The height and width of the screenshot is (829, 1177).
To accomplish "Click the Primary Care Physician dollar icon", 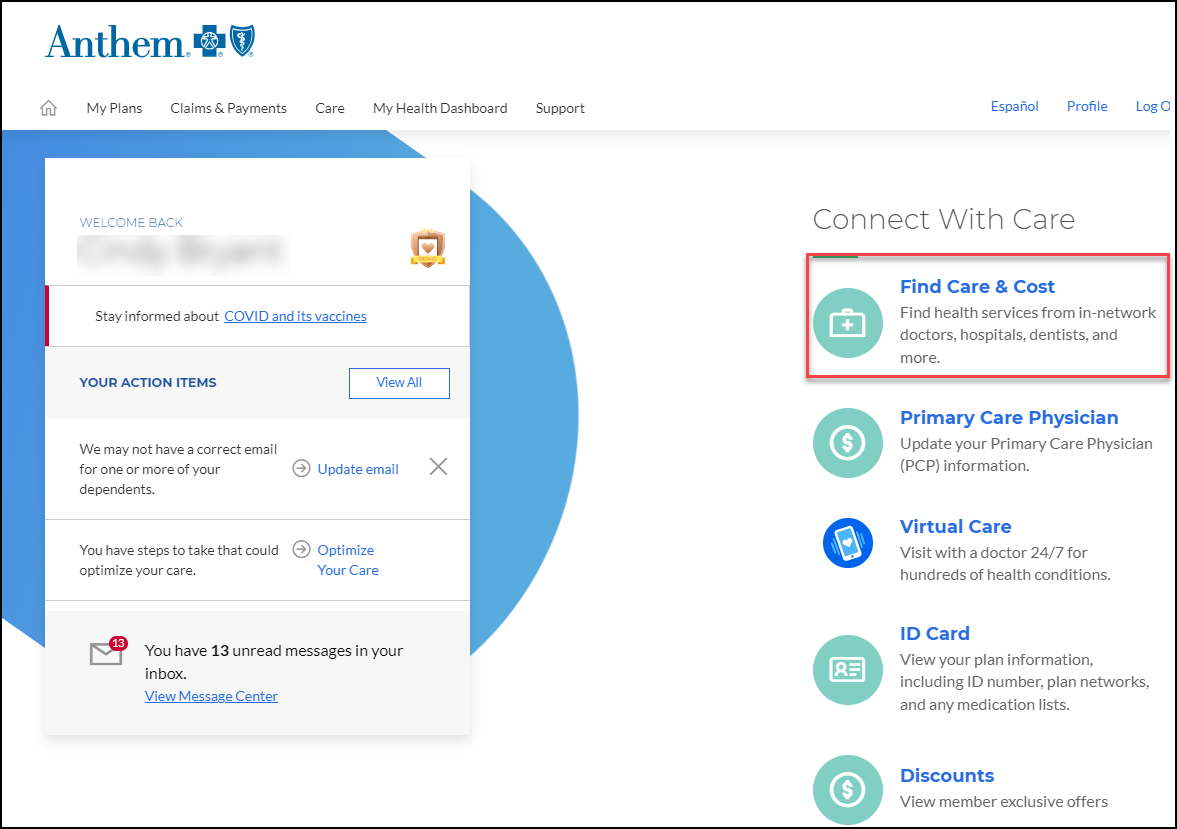I will pos(847,442).
